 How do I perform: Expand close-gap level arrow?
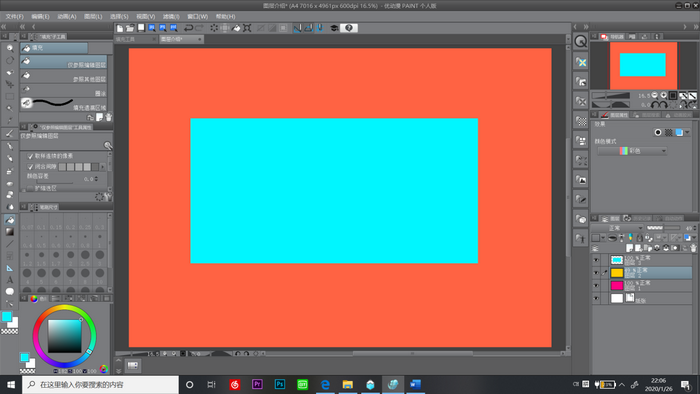pyautogui.click(x=103, y=166)
